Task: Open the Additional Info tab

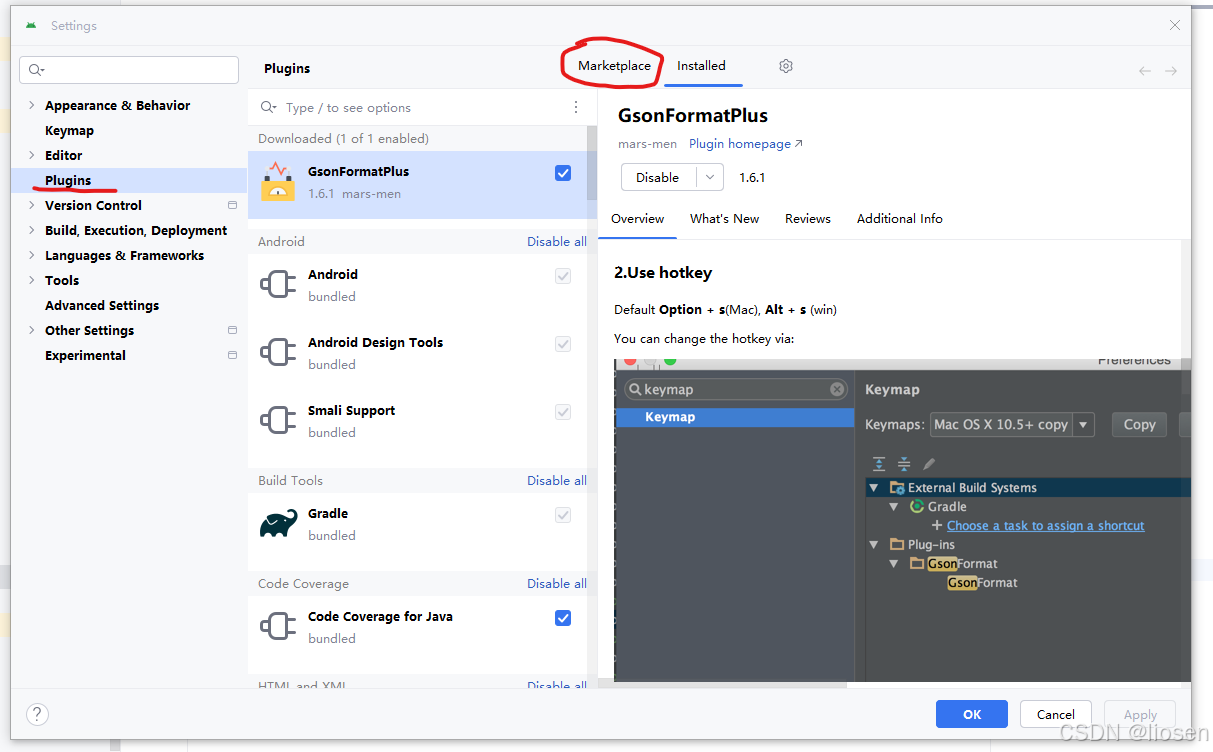Action: tap(900, 218)
